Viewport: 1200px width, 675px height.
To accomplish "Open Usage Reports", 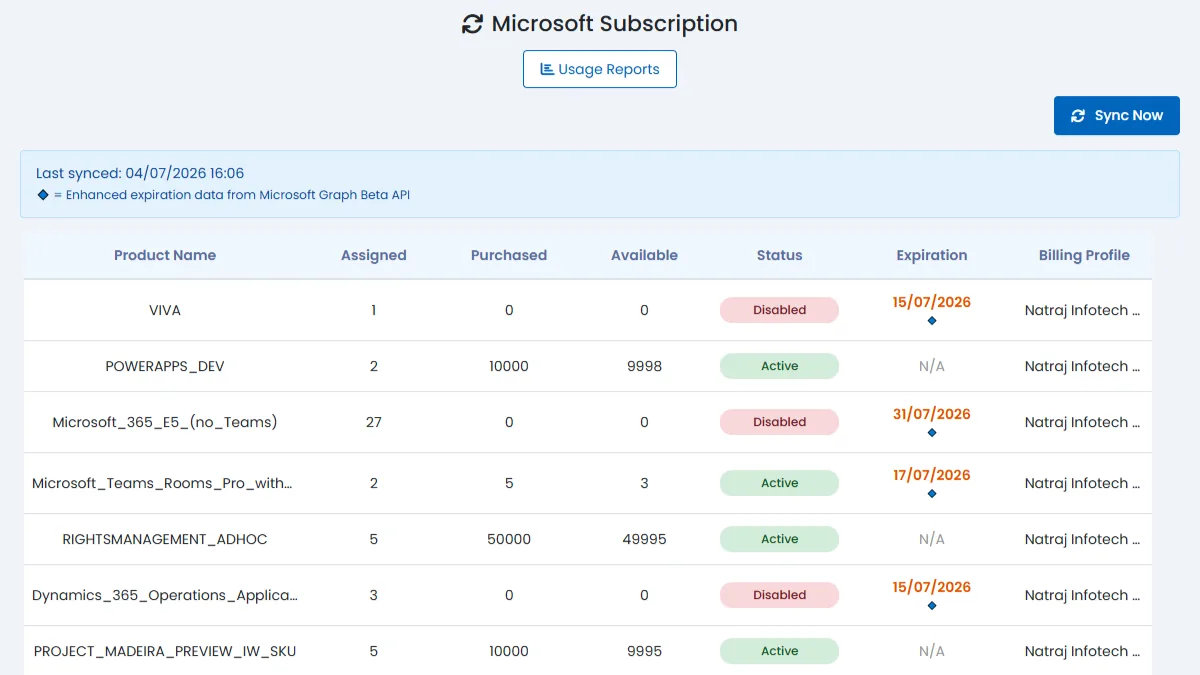I will pyautogui.click(x=600, y=69).
